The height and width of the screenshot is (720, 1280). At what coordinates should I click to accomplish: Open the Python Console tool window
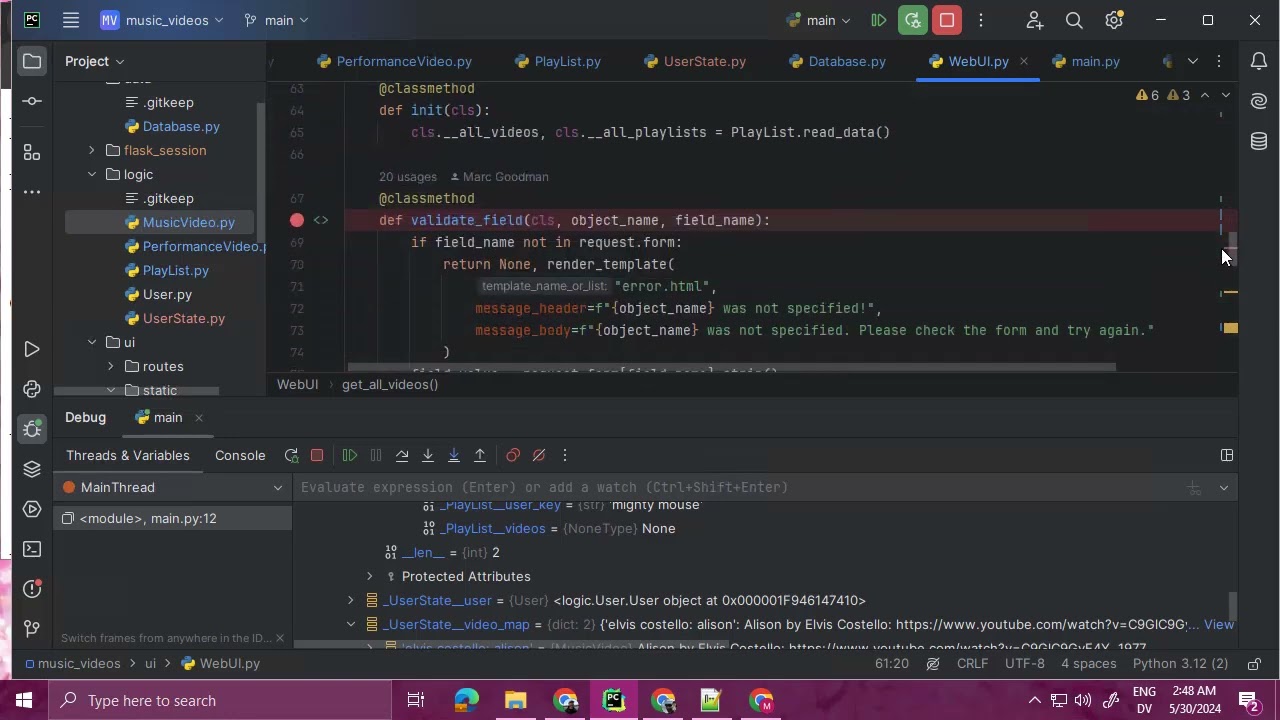[x=32, y=389]
